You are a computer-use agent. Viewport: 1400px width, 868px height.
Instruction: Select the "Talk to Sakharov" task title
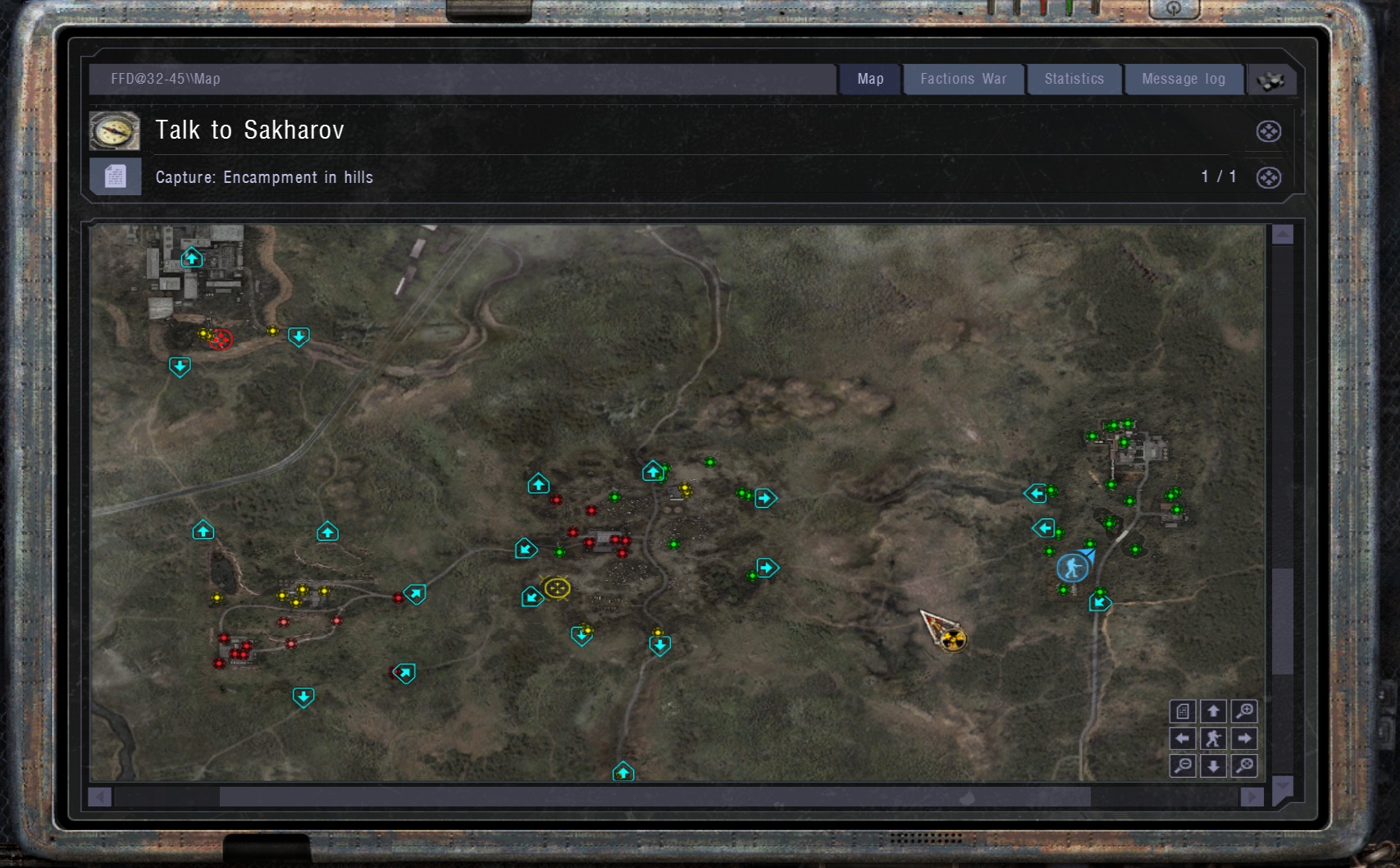249,130
